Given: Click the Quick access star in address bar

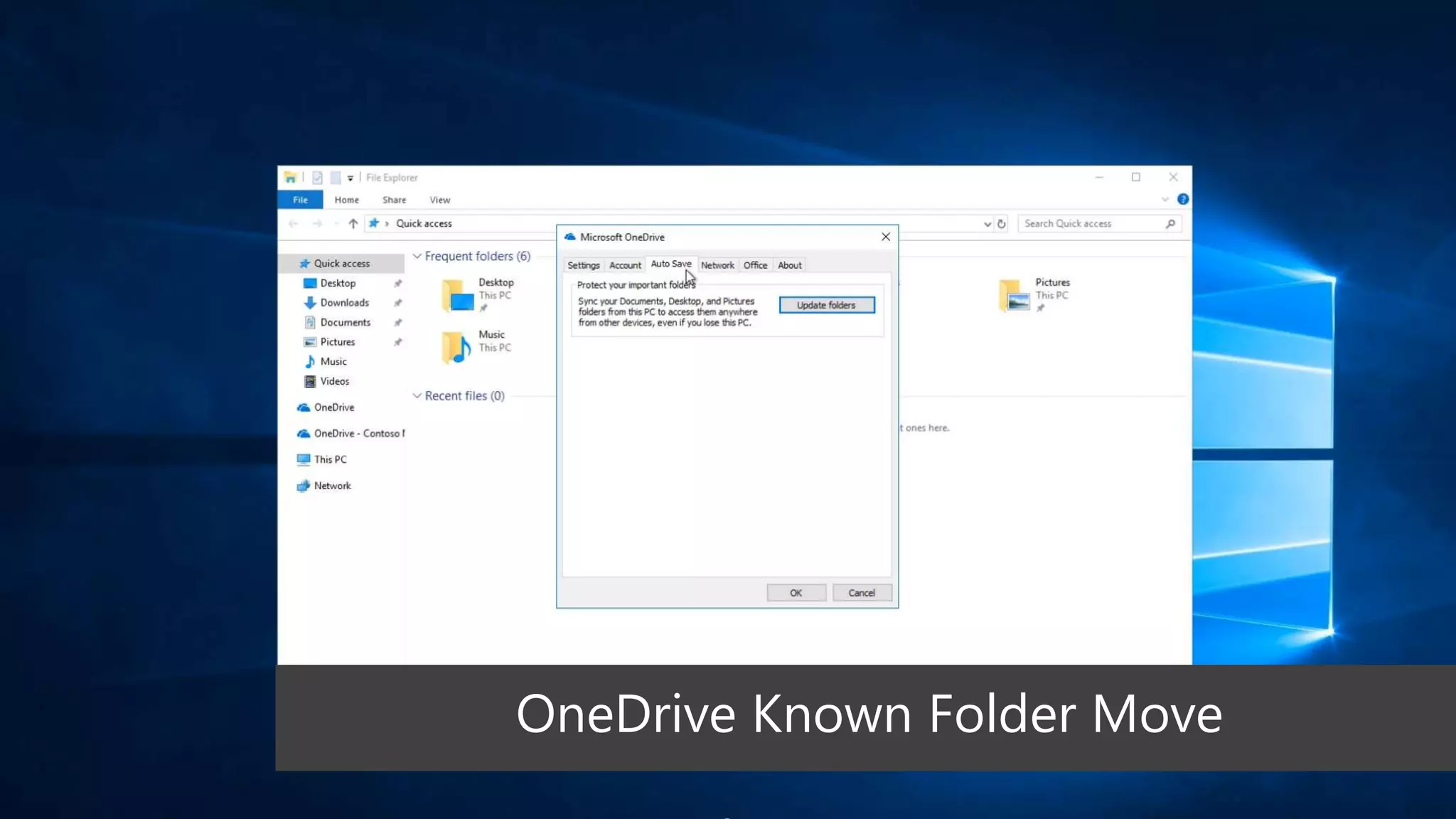Looking at the screenshot, I should point(374,223).
